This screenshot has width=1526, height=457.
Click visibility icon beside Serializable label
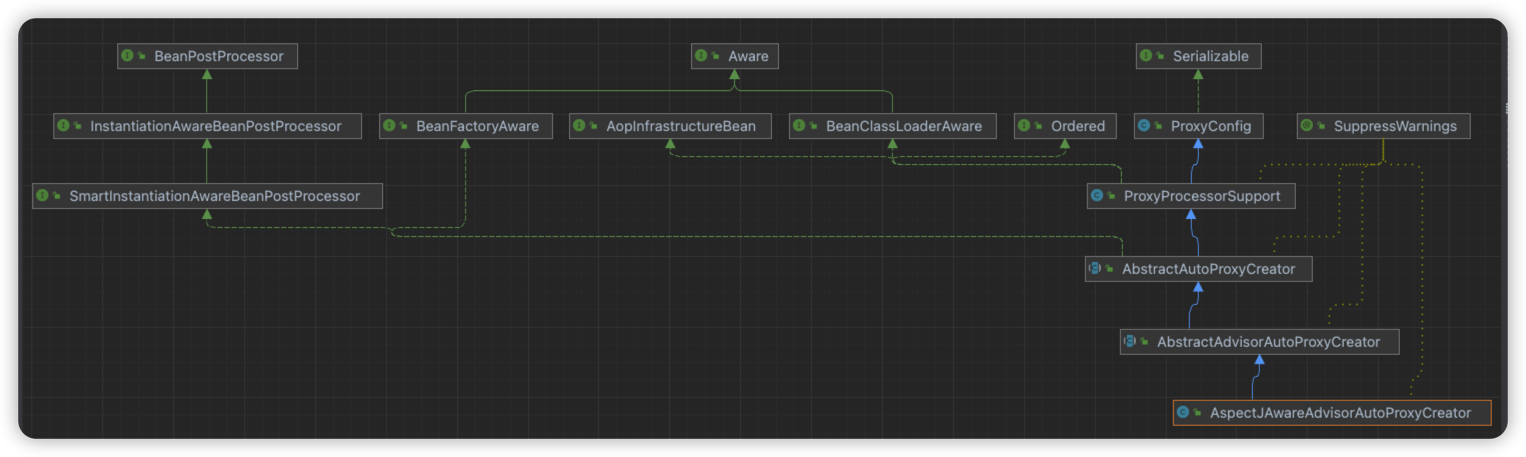[x=1161, y=57]
